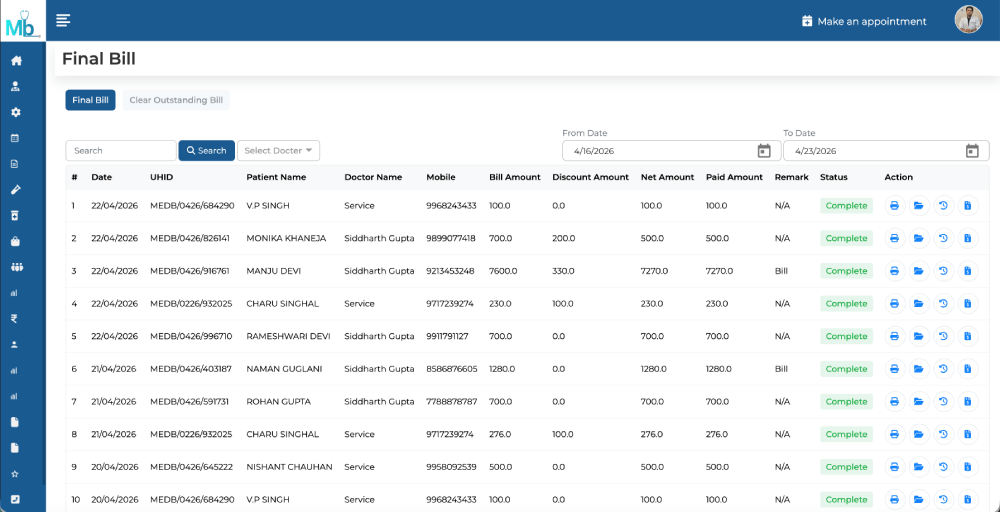This screenshot has height=512, width=1000.
Task: Open the invoice icon in row 8 for CHARU SINGHAL
Action: coord(967,434)
